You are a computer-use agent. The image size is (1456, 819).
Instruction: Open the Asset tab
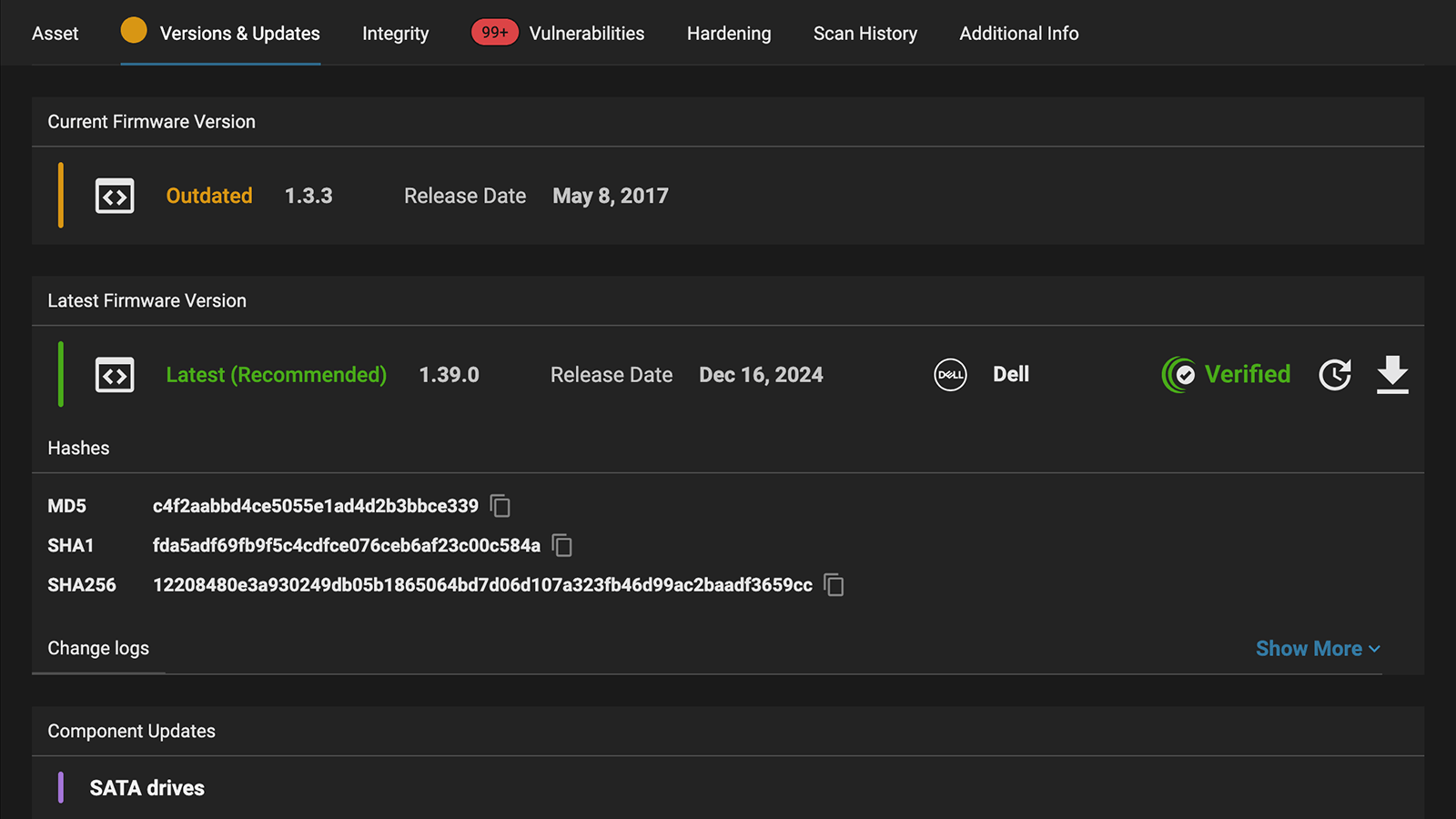pyautogui.click(x=55, y=34)
